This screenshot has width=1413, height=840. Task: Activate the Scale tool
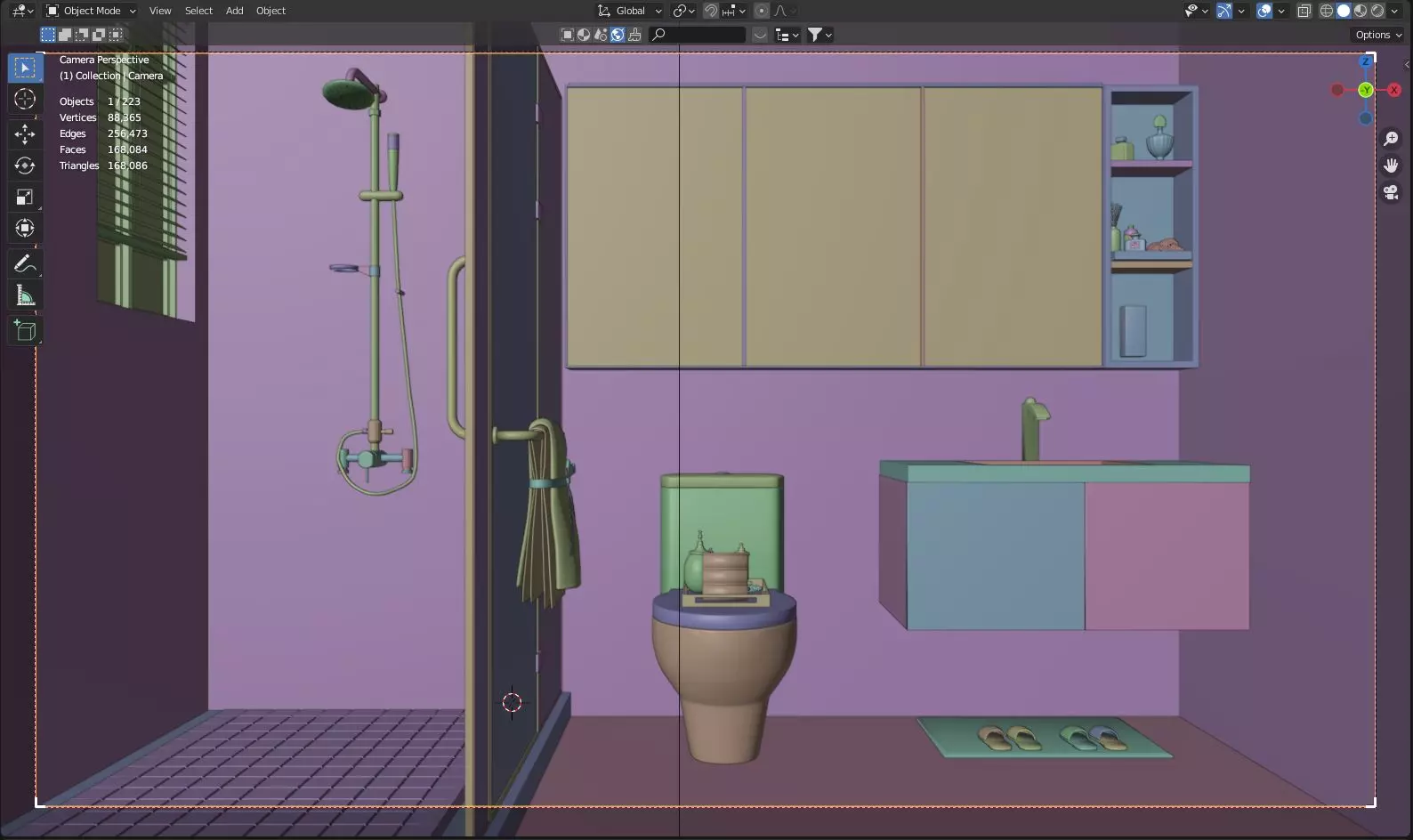tap(25, 197)
